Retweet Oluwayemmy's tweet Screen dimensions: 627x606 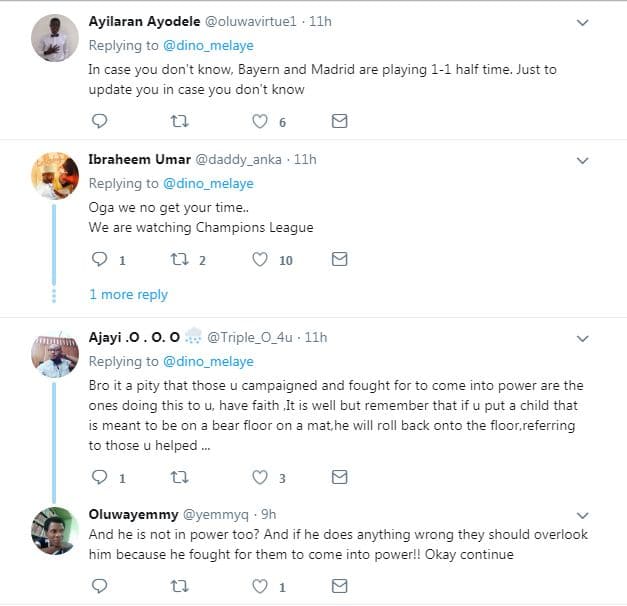(x=180, y=585)
